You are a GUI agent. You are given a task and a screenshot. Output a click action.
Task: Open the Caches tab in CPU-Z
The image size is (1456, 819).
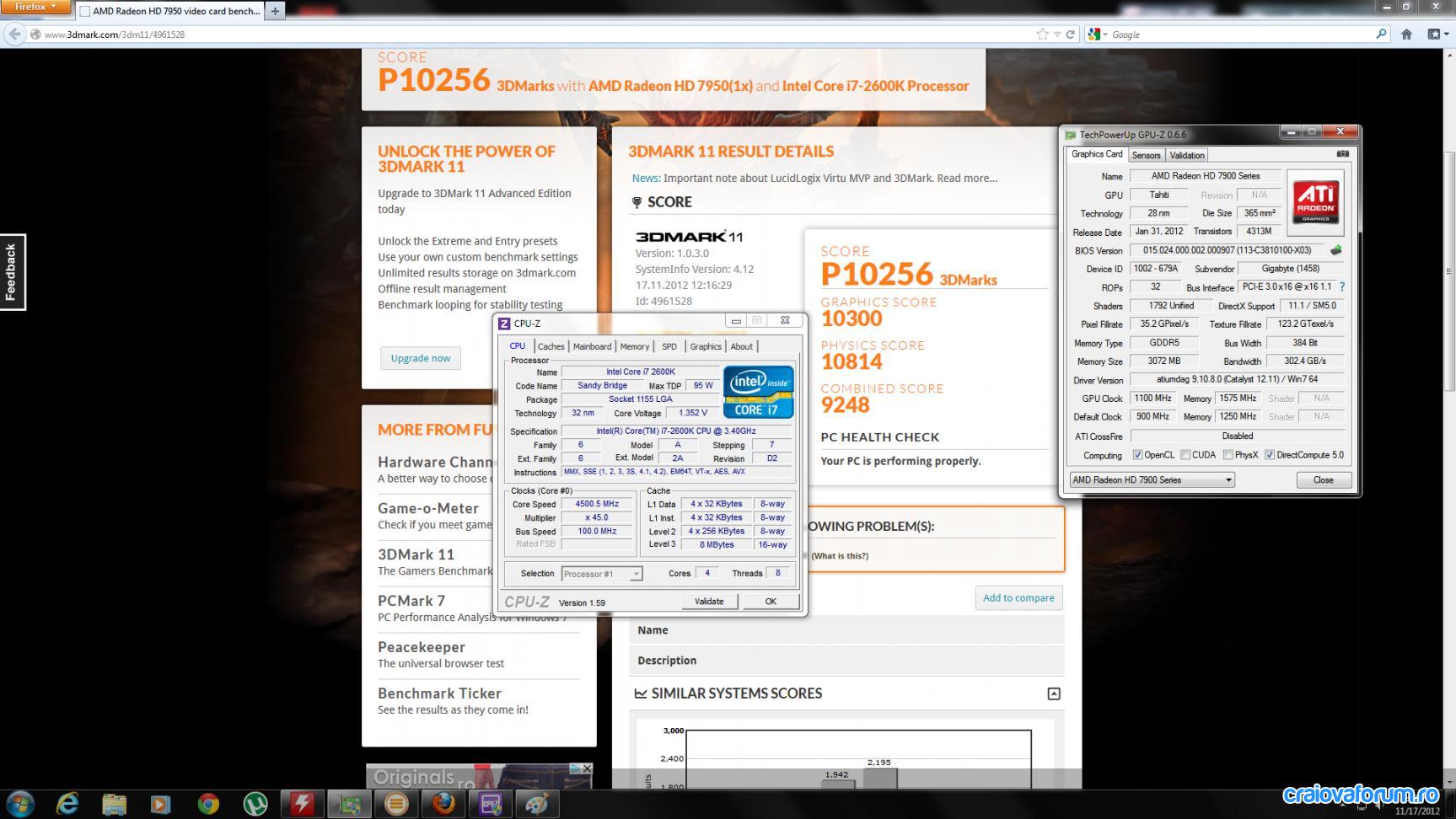(x=551, y=346)
